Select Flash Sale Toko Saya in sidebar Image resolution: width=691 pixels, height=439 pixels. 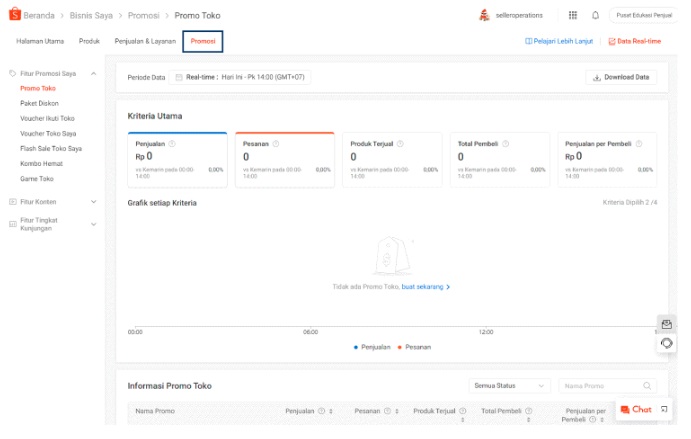[x=51, y=148]
